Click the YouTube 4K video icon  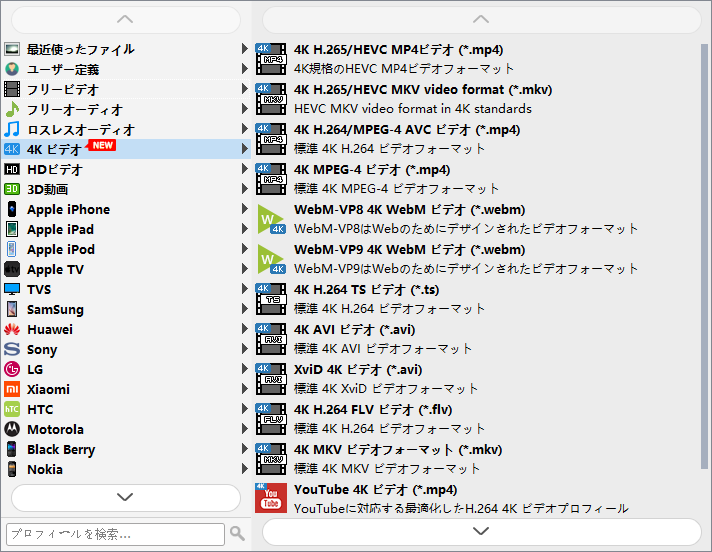tap(271, 498)
